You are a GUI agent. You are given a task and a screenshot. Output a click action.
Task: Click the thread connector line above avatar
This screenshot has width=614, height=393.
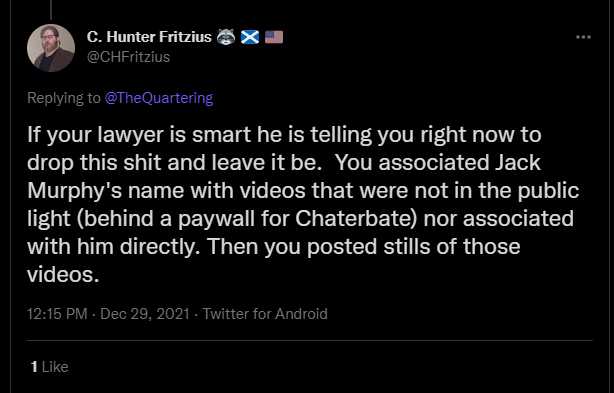(x=51, y=9)
